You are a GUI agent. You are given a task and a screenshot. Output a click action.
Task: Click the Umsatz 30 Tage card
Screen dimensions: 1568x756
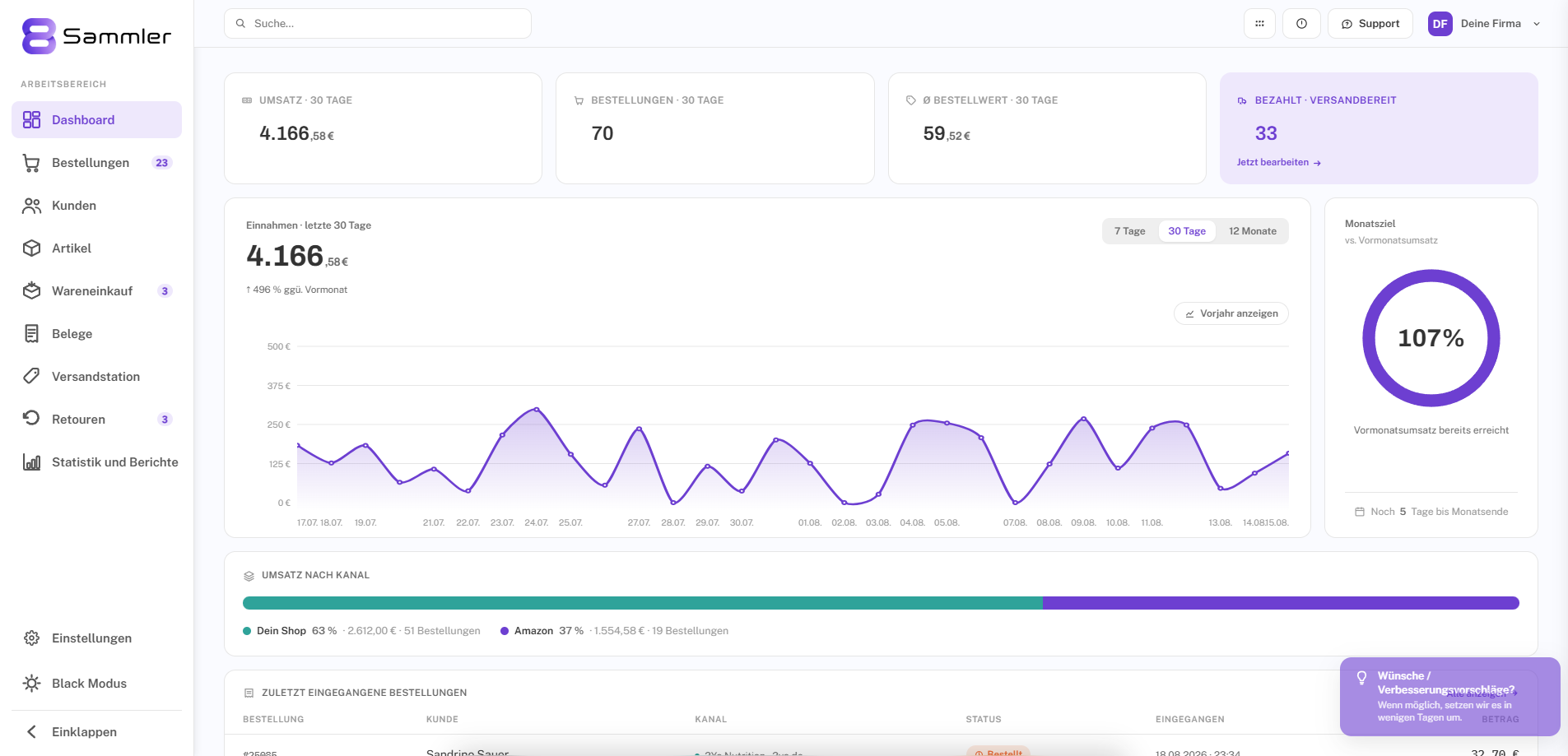[x=383, y=128]
